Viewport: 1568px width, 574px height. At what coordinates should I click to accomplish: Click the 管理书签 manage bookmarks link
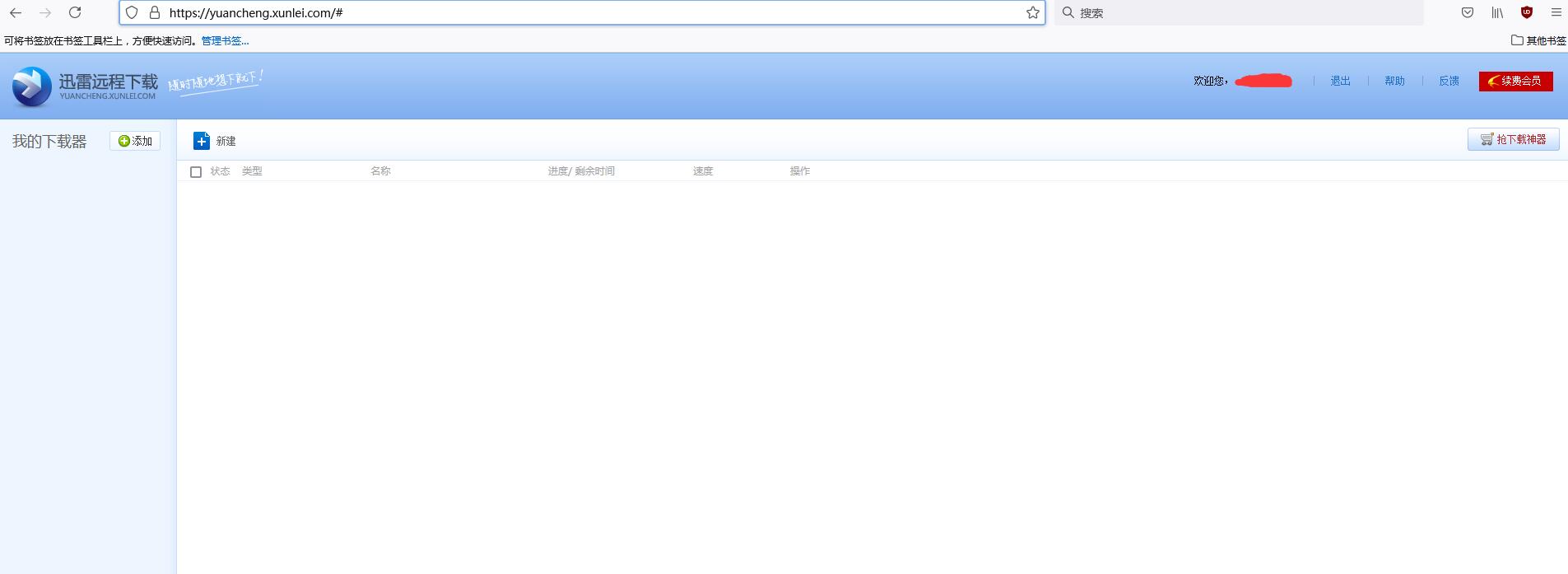click(225, 40)
